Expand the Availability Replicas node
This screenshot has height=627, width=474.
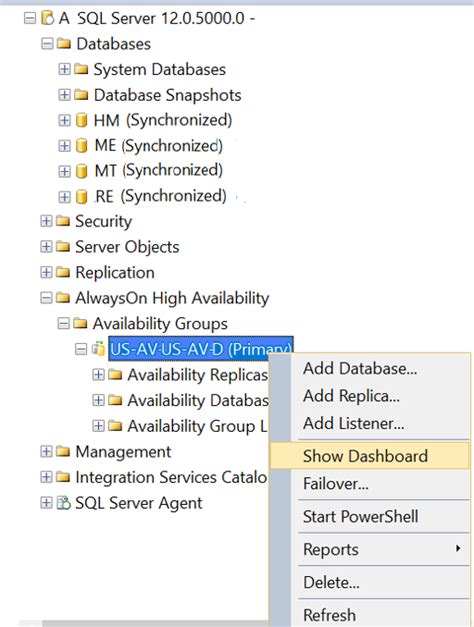click(98, 375)
